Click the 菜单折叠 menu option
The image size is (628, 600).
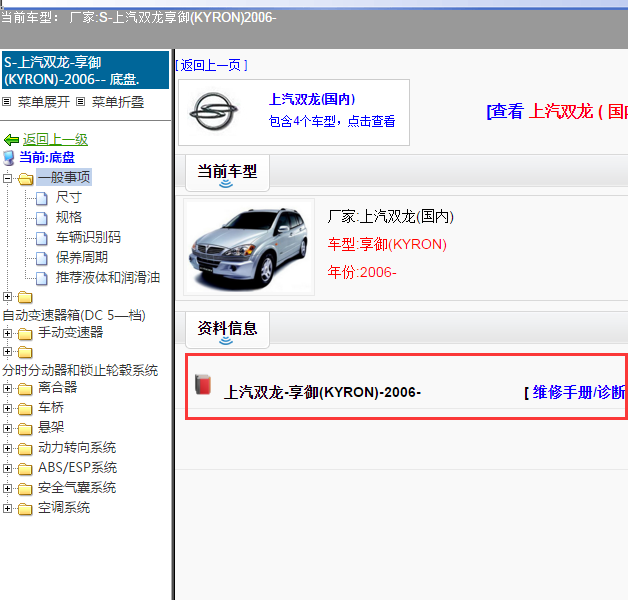(118, 102)
